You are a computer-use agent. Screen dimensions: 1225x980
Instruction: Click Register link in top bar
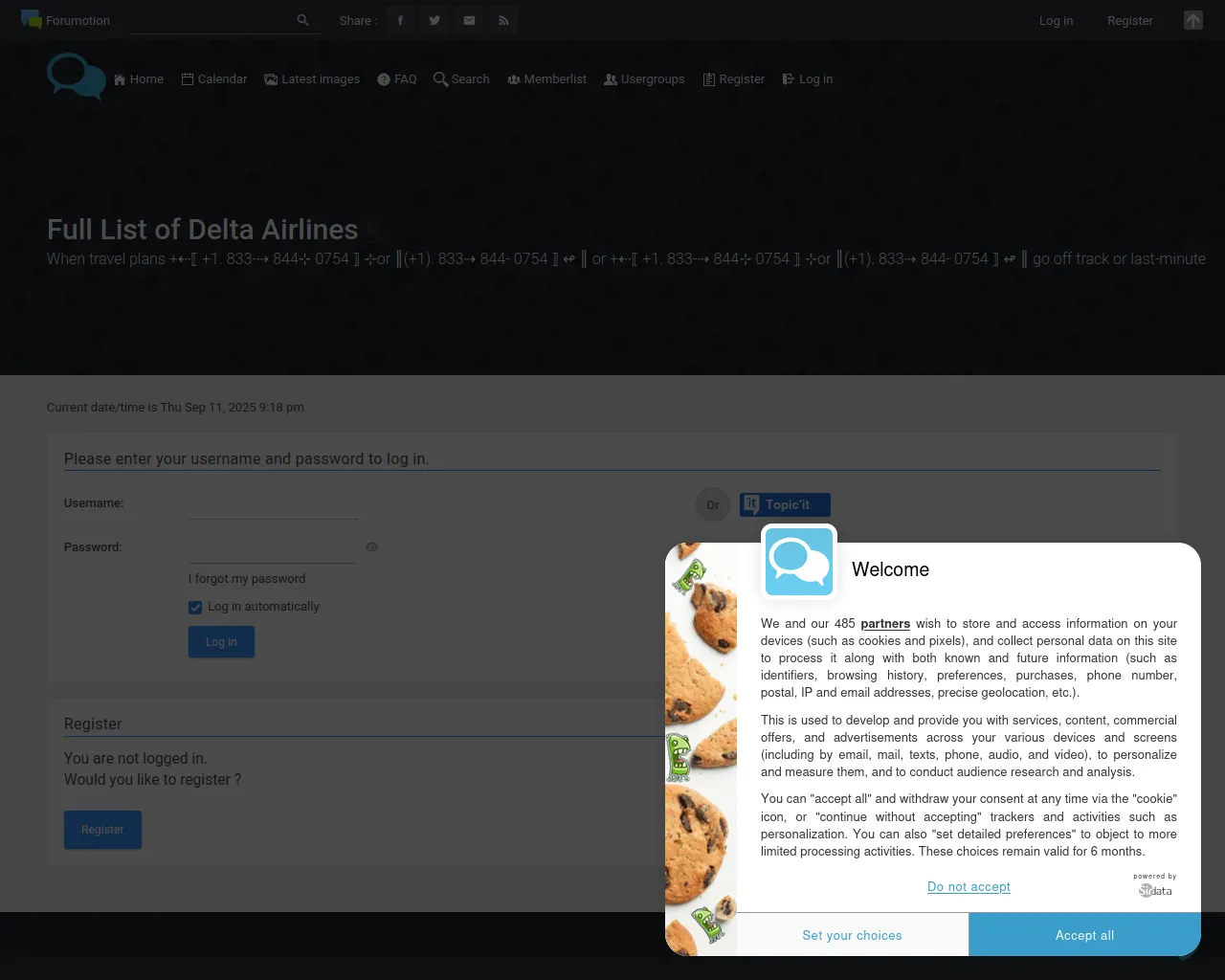(x=1129, y=21)
